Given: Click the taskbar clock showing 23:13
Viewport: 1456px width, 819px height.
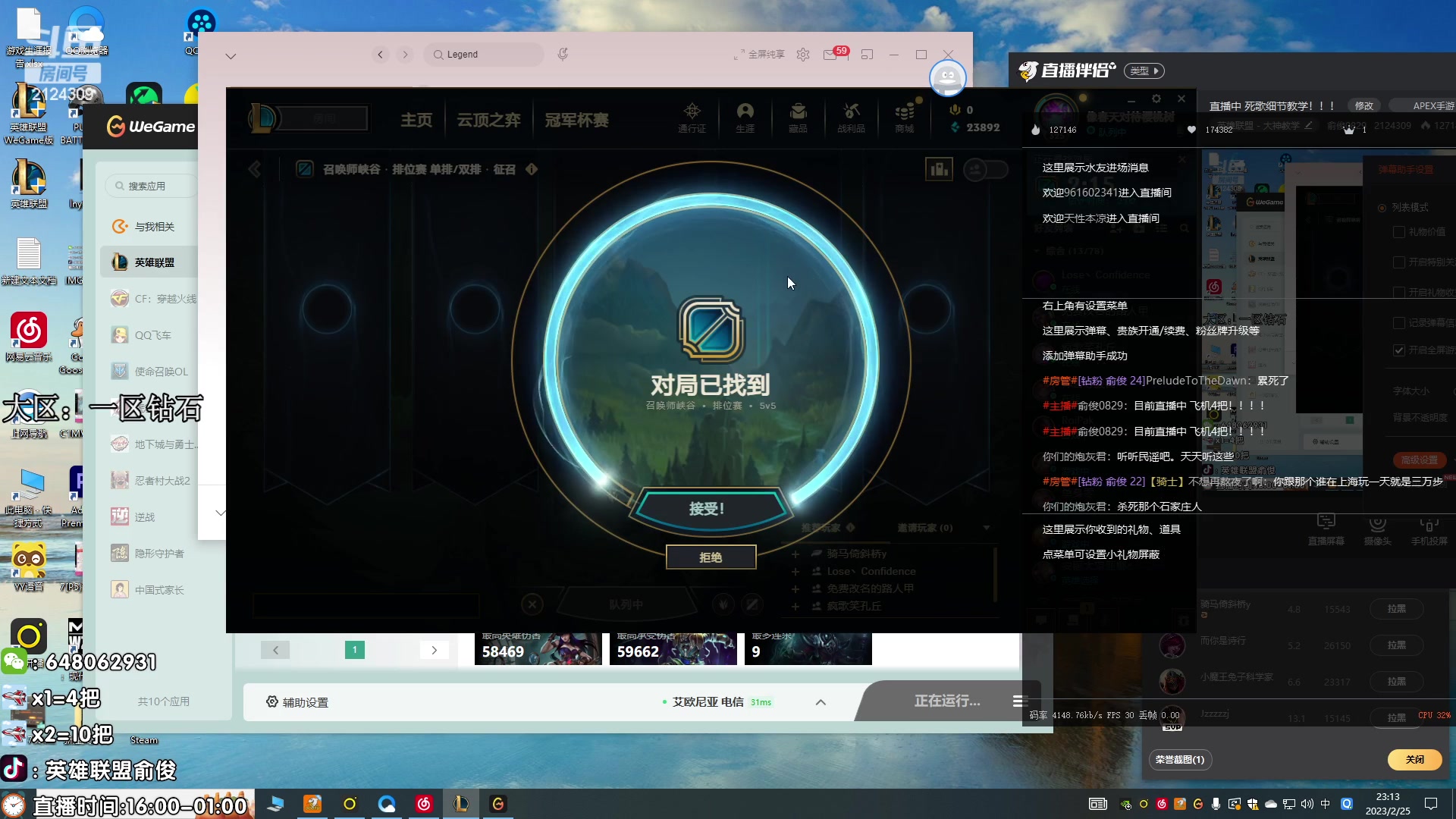Looking at the screenshot, I should pos(1388,804).
